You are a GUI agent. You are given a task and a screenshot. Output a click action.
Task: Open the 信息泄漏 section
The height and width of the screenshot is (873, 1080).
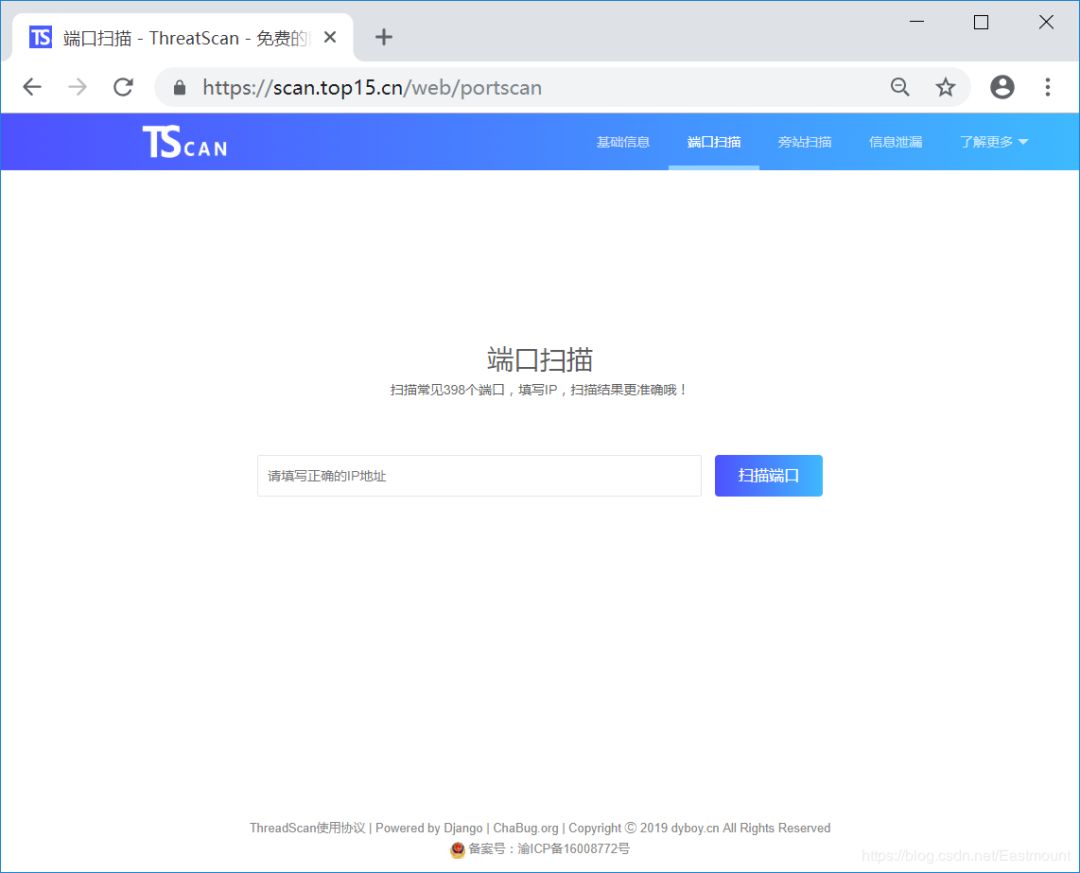895,141
